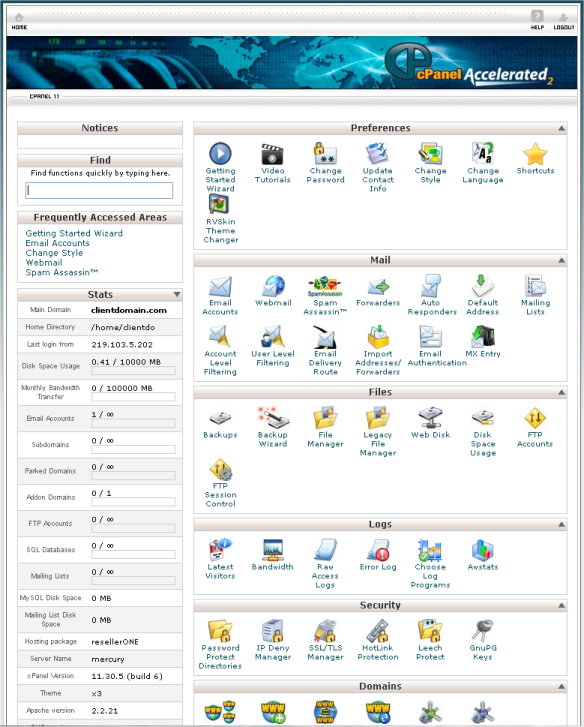View the Error Log
Screen dimensions: 584x727
point(379,550)
